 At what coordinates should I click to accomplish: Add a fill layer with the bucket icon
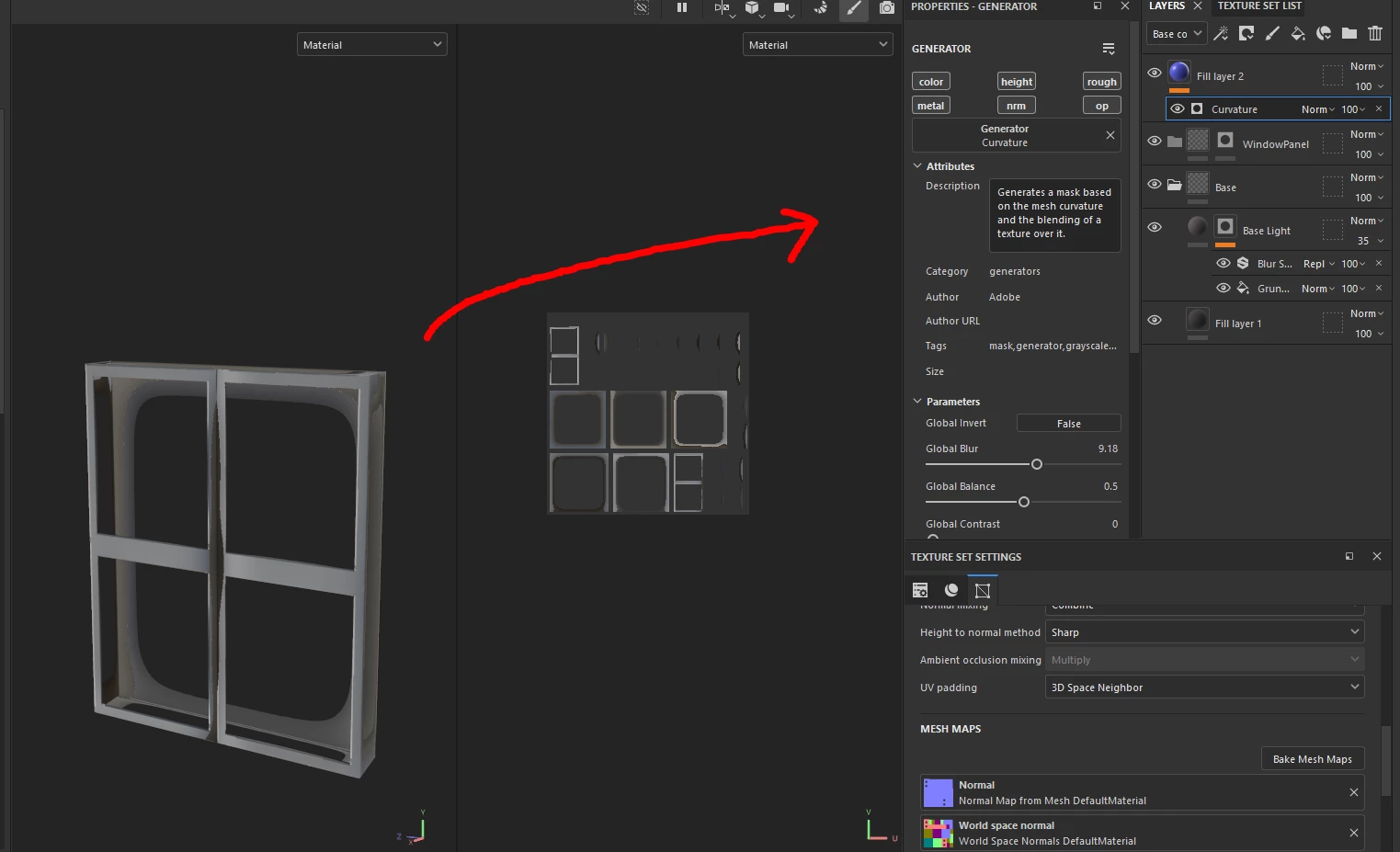[x=1298, y=33]
